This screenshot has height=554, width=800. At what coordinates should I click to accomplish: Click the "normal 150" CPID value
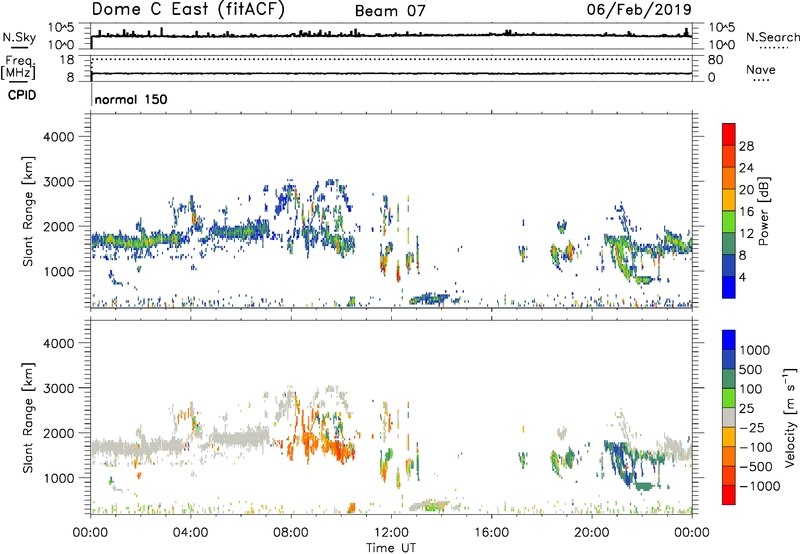coord(131,99)
